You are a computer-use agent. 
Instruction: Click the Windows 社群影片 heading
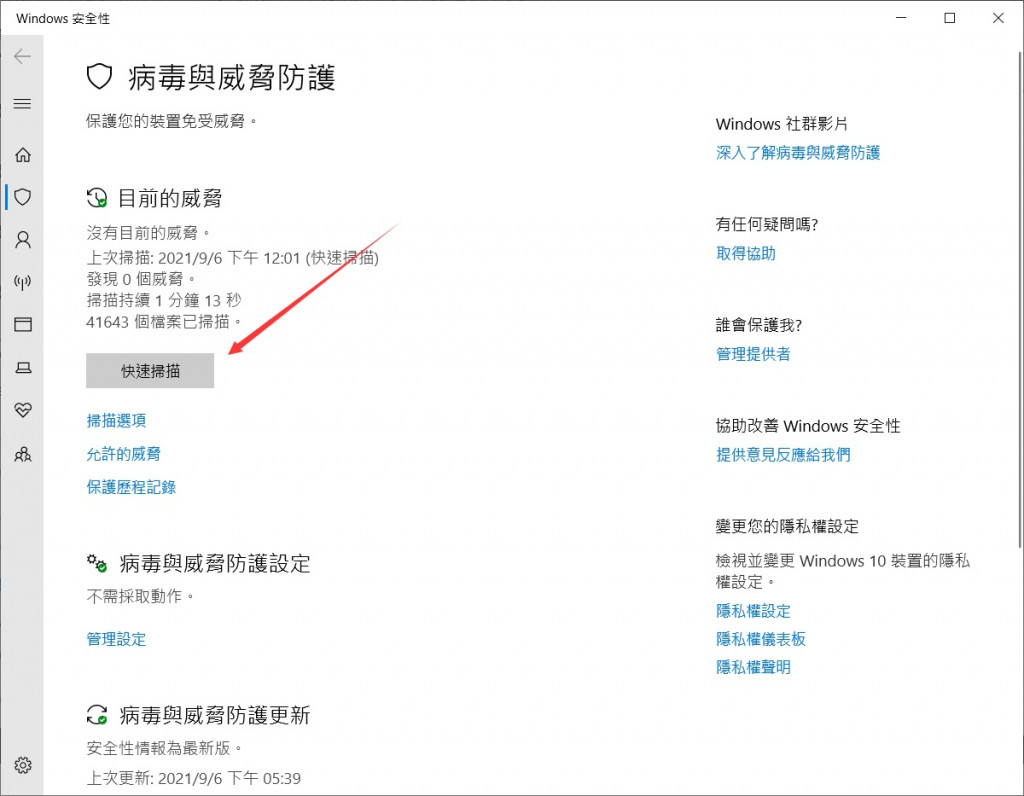782,123
